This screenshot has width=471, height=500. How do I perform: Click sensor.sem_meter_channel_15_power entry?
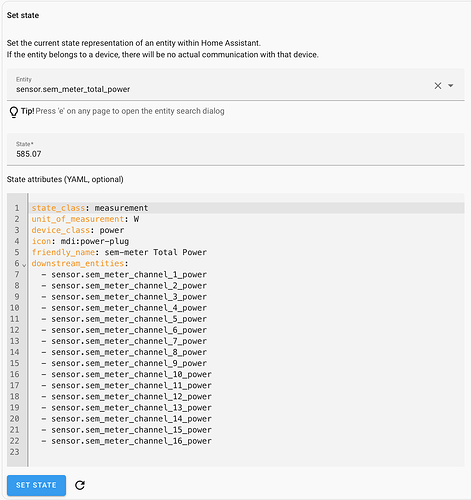click(x=131, y=430)
